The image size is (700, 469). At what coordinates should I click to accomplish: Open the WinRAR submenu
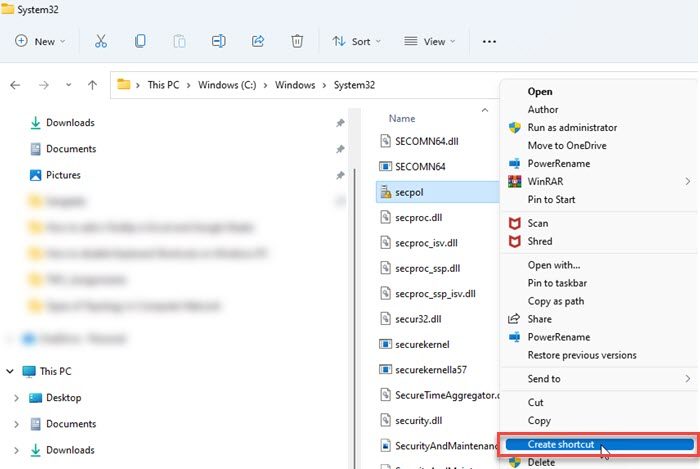click(x=599, y=182)
